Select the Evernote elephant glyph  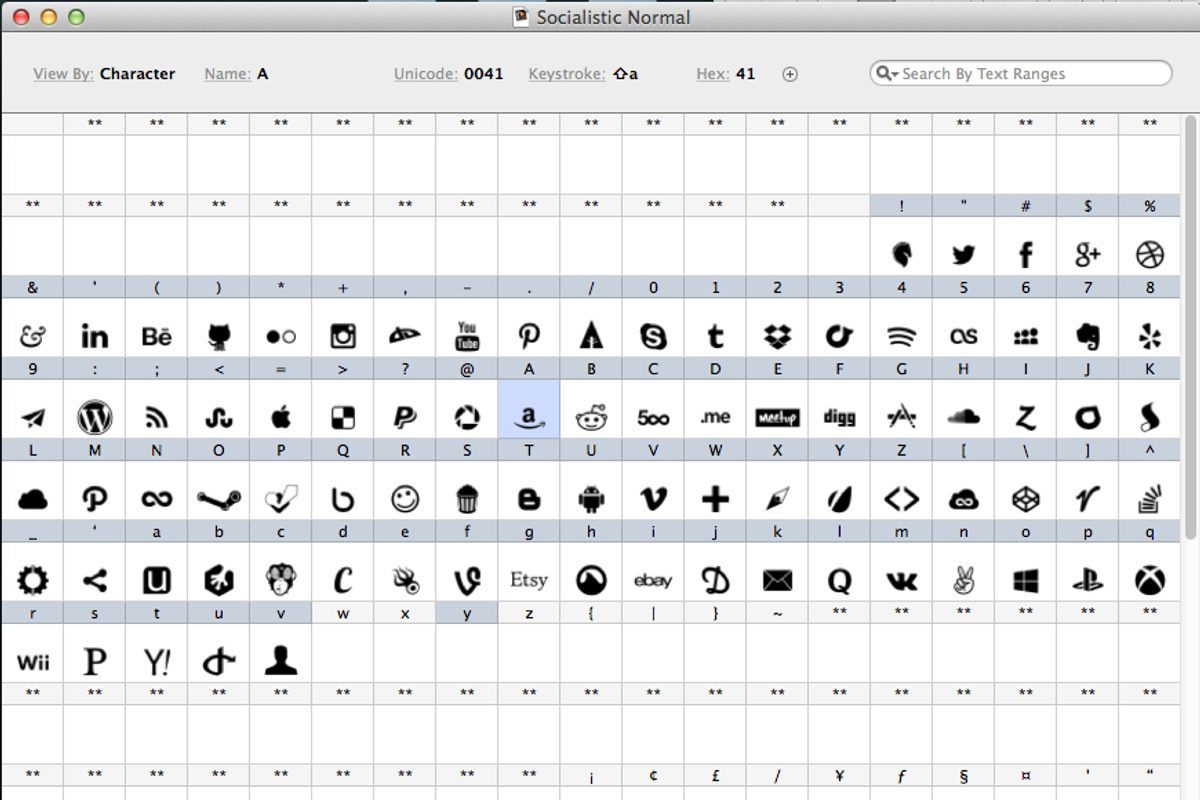1088,337
